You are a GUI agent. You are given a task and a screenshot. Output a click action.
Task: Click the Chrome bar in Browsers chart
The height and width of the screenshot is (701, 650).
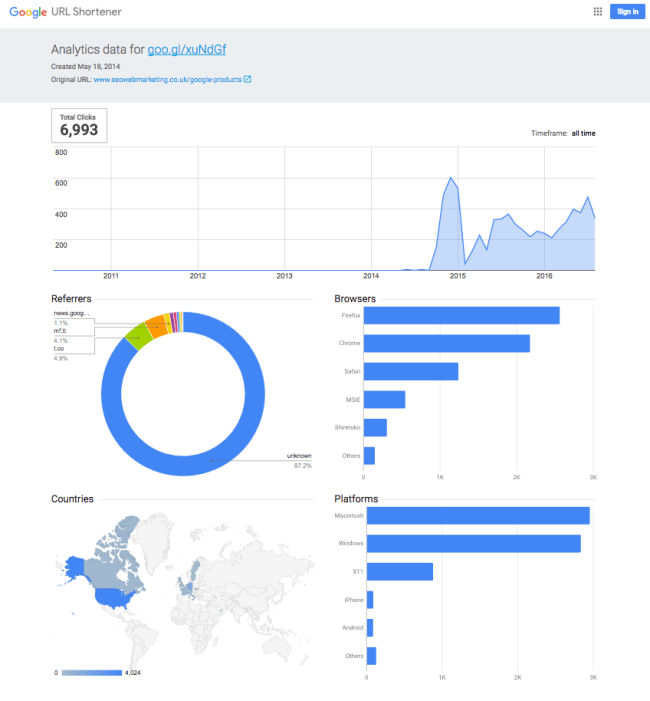[446, 343]
